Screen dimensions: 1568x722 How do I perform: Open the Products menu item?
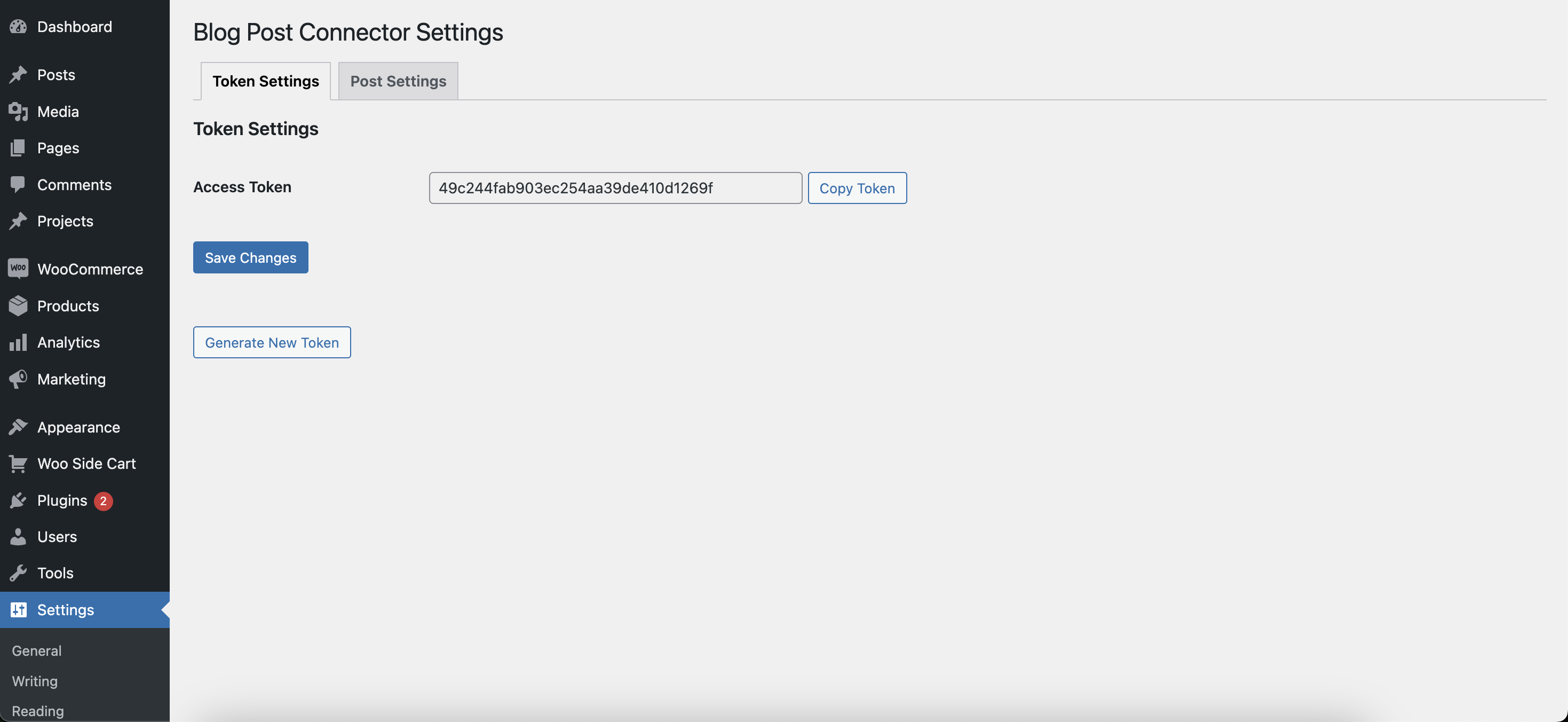pyautogui.click(x=85, y=305)
